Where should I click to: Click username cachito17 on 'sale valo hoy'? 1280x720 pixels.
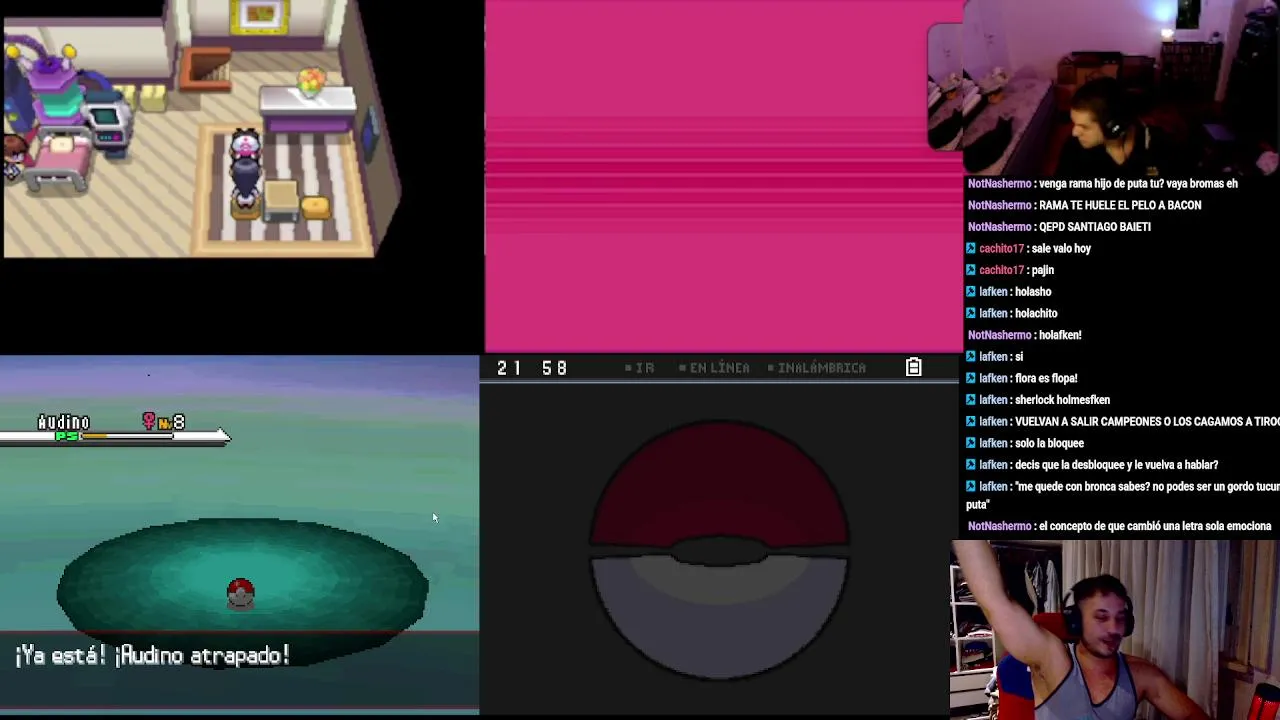pyautogui.click(x=1001, y=249)
